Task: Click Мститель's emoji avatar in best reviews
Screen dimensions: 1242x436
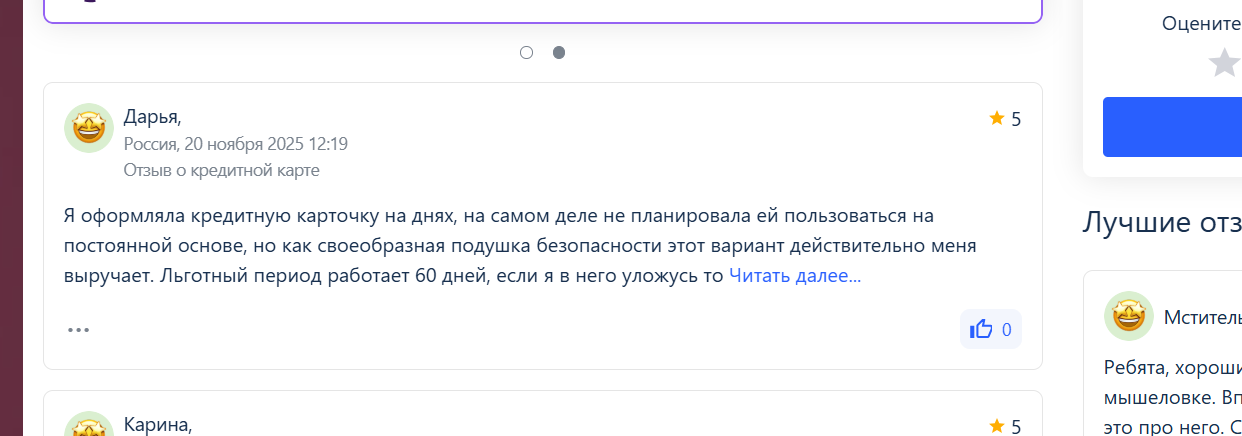Action: point(1129,317)
